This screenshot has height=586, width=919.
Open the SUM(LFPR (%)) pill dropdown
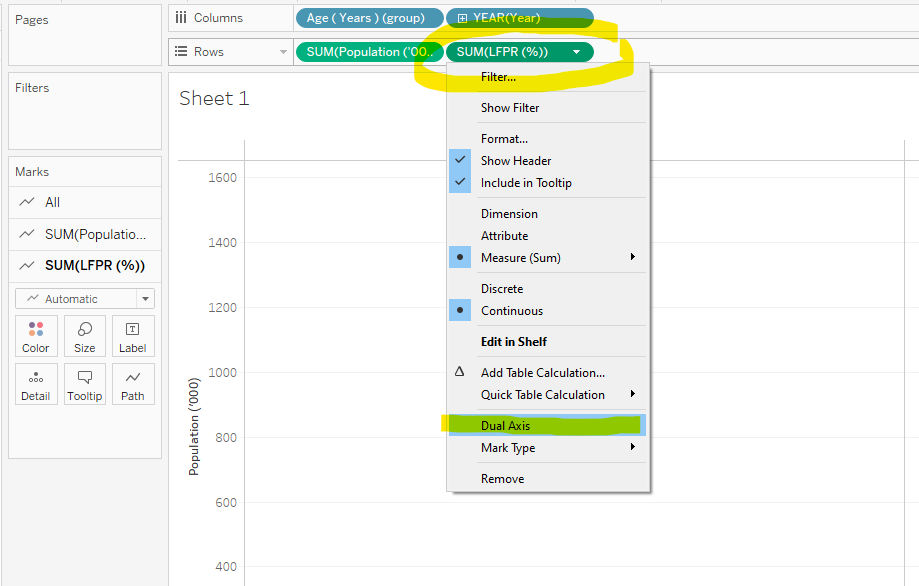(x=577, y=51)
